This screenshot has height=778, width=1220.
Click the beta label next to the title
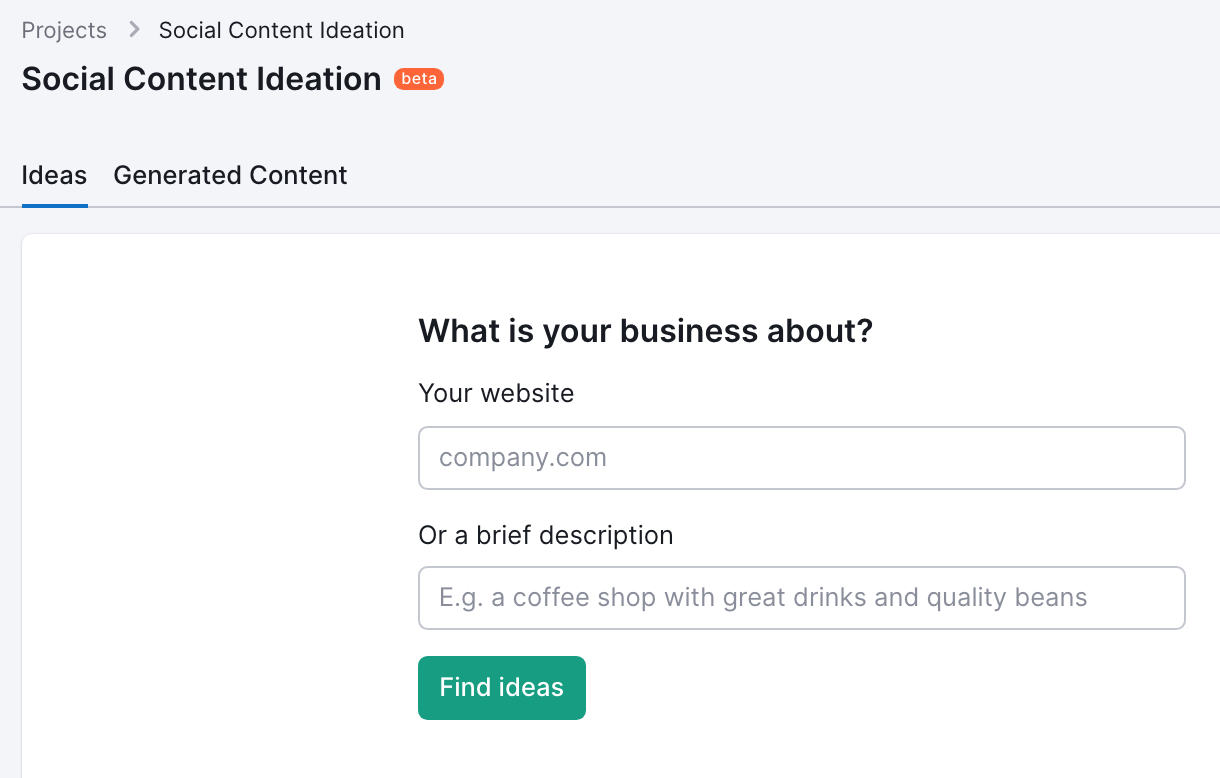[419, 78]
